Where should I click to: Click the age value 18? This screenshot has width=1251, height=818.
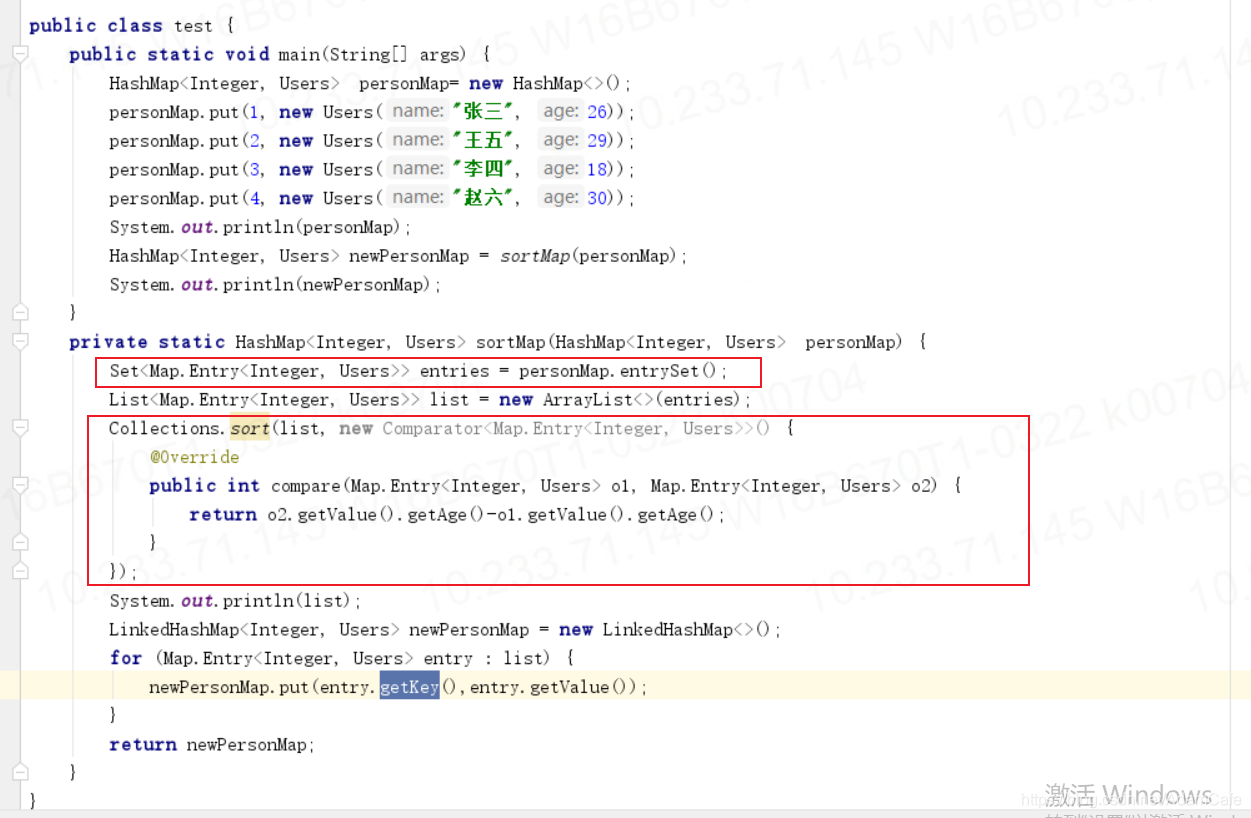(597, 170)
